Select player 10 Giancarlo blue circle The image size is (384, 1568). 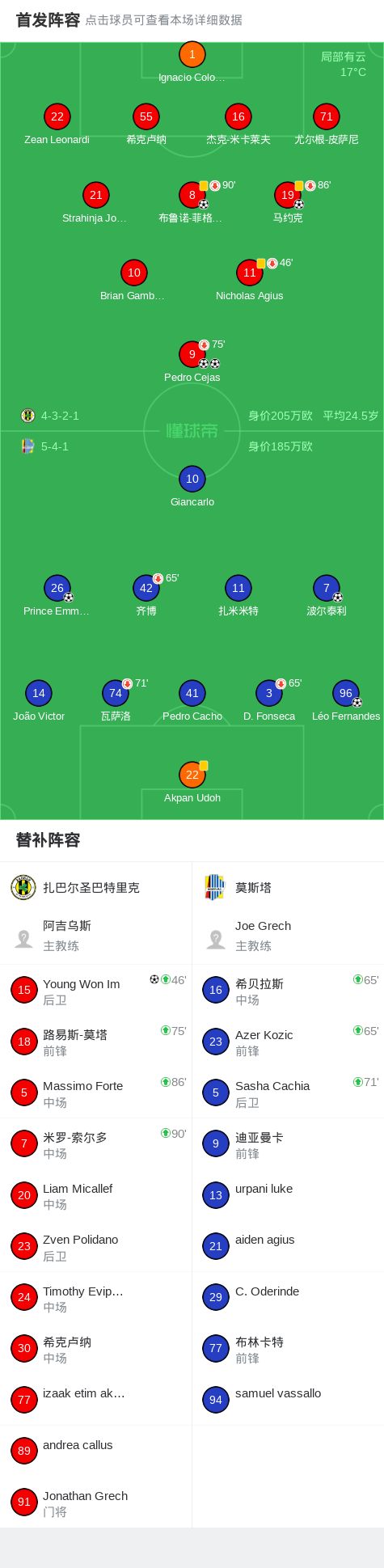(192, 479)
